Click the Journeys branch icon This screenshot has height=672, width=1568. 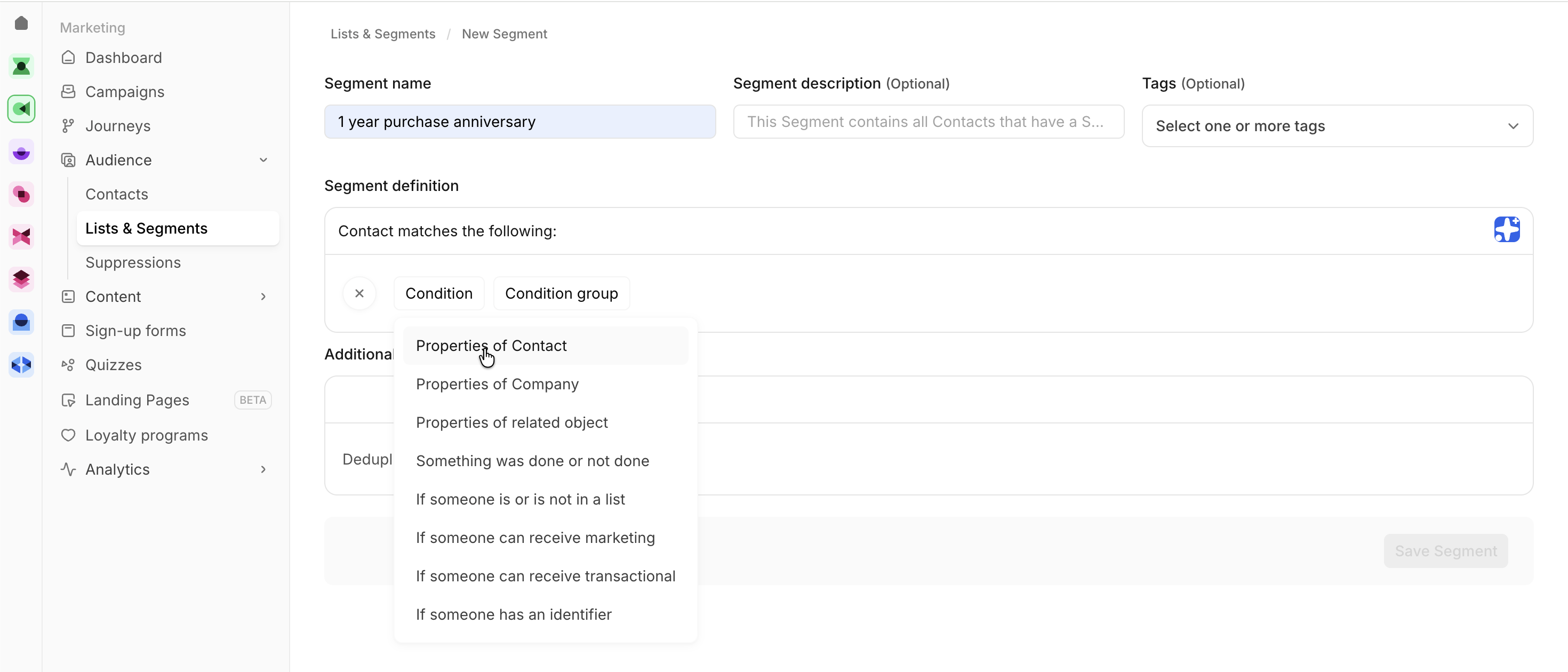pos(68,126)
